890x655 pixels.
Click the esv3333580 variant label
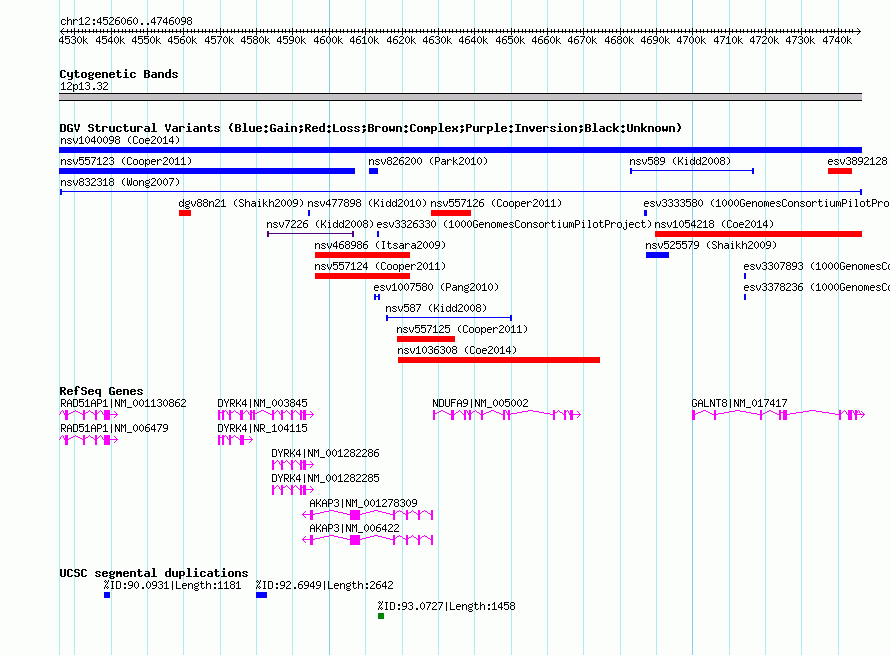tap(766, 203)
